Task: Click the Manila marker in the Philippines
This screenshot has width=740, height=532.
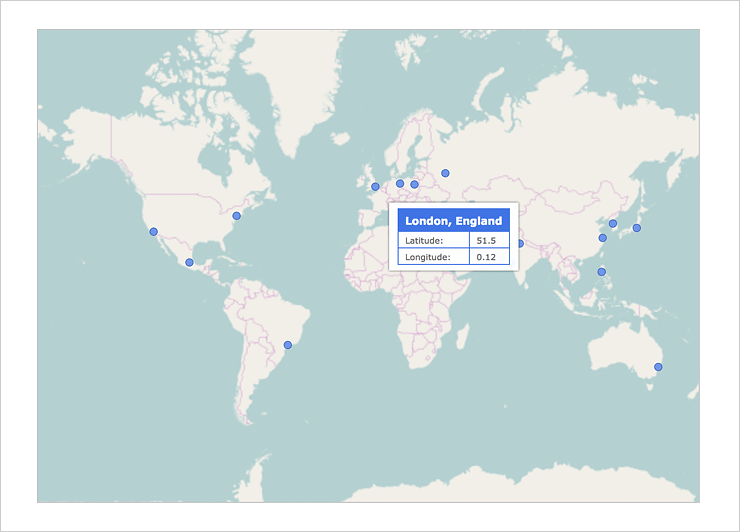Action: pos(601,271)
